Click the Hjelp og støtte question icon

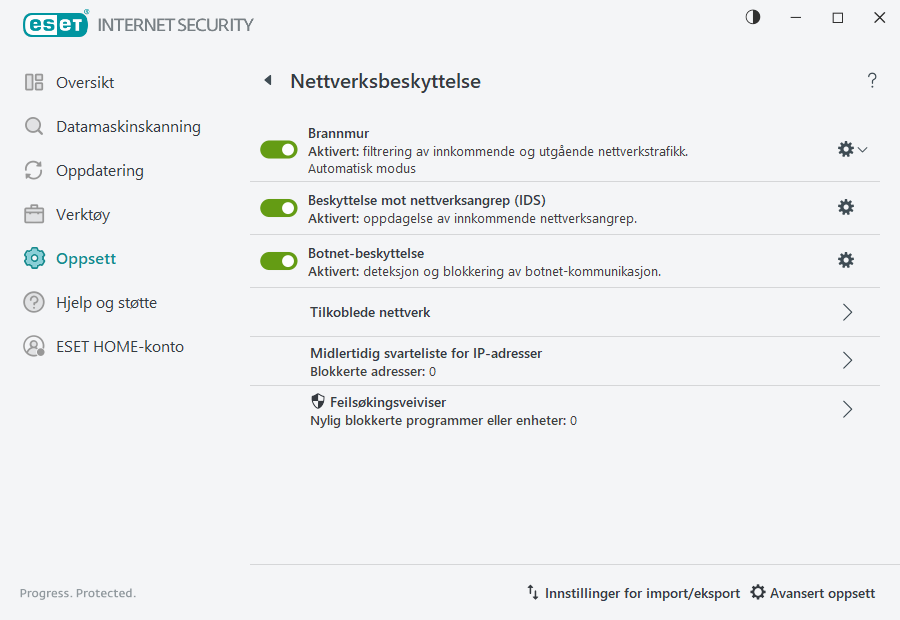pyautogui.click(x=33, y=302)
